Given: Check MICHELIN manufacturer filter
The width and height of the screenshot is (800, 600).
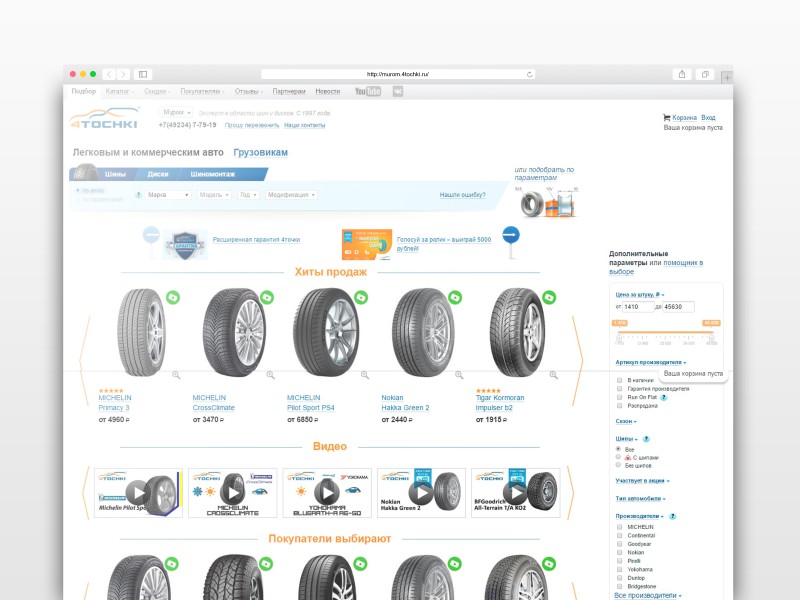Looking at the screenshot, I should pos(619,527).
